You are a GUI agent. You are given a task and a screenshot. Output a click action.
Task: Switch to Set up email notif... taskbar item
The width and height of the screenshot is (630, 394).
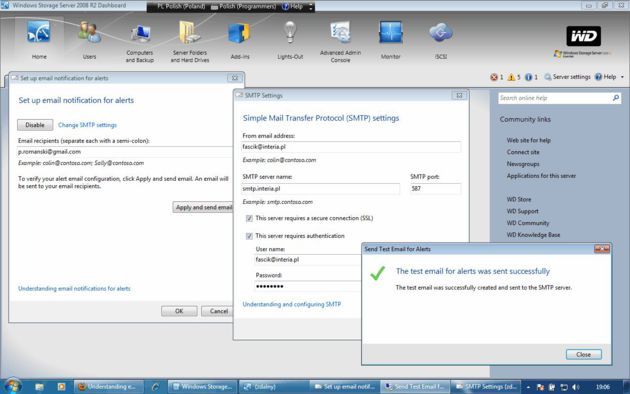pyautogui.click(x=345, y=387)
